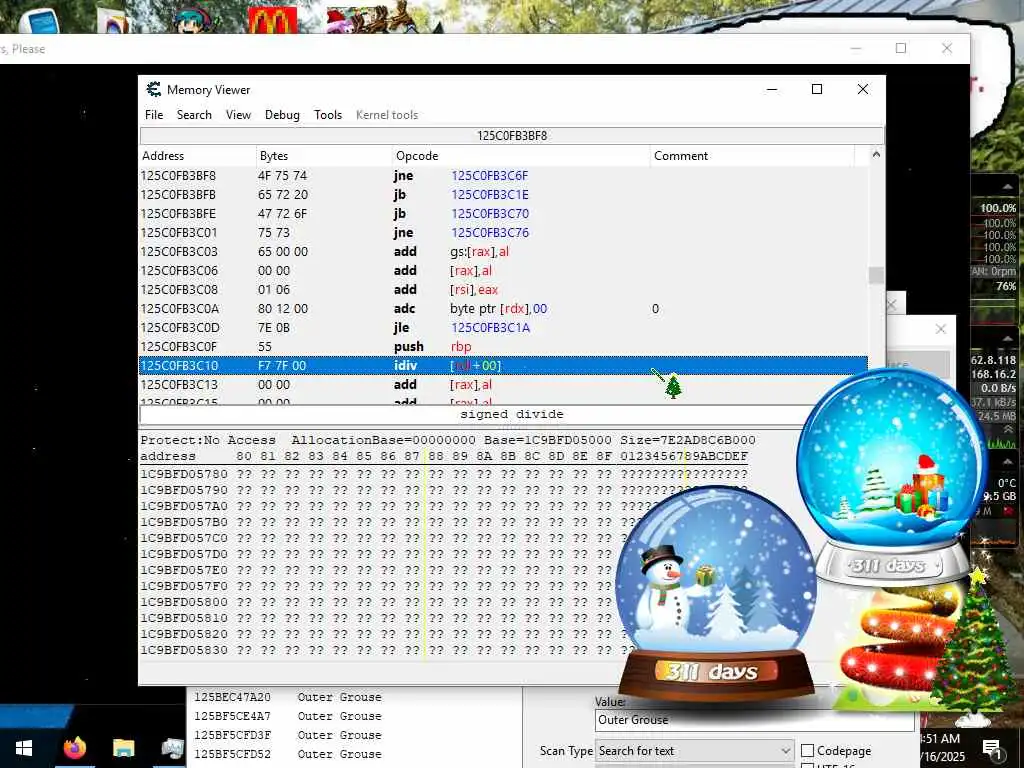Viewport: 1024px width, 768px height.
Task: Select row 125C0FB3C03 add gs:[rax],al
Action: click(x=504, y=251)
